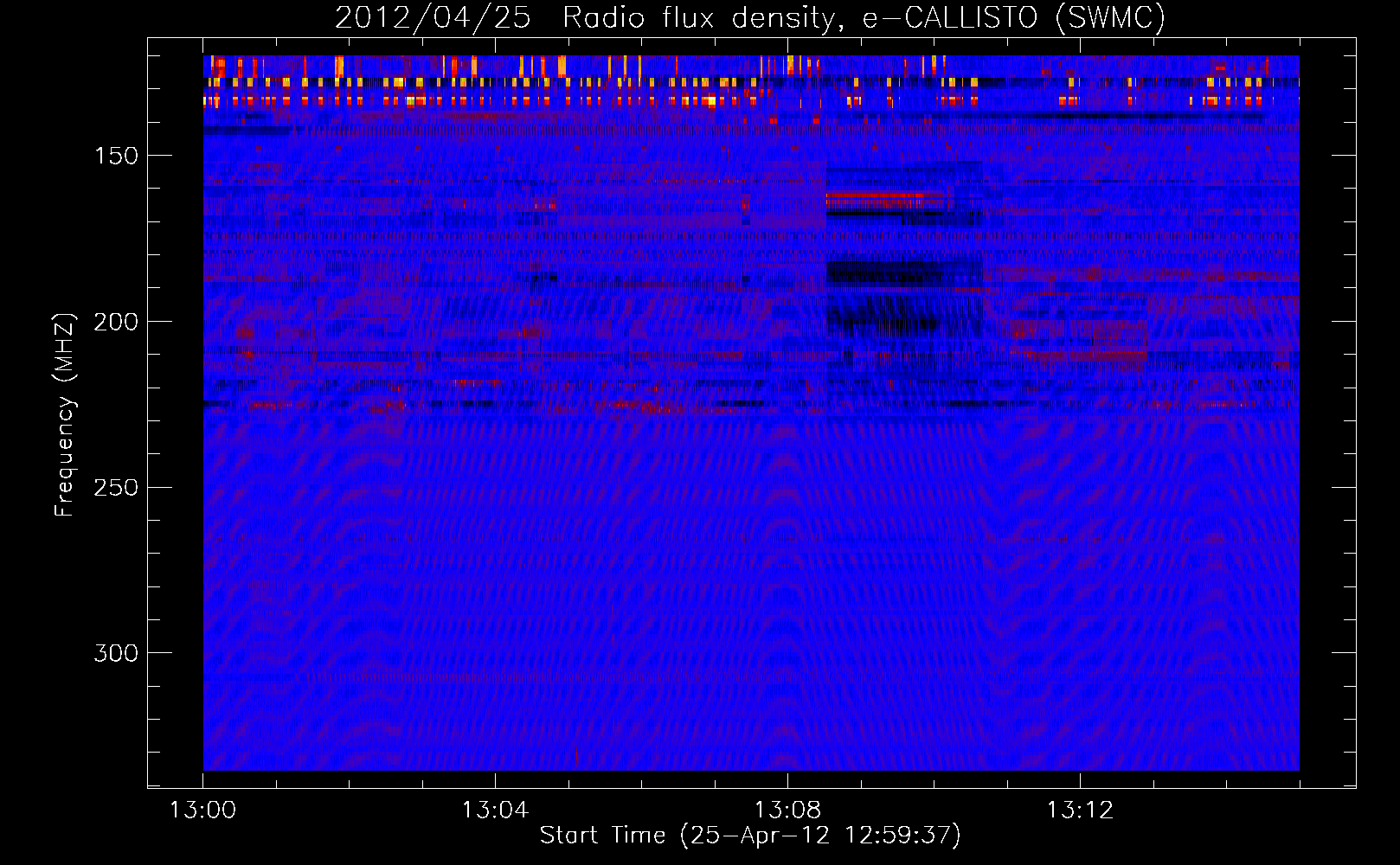Click the date "2012/04/25" in the title
1400x865 pixels.
tap(433, 17)
